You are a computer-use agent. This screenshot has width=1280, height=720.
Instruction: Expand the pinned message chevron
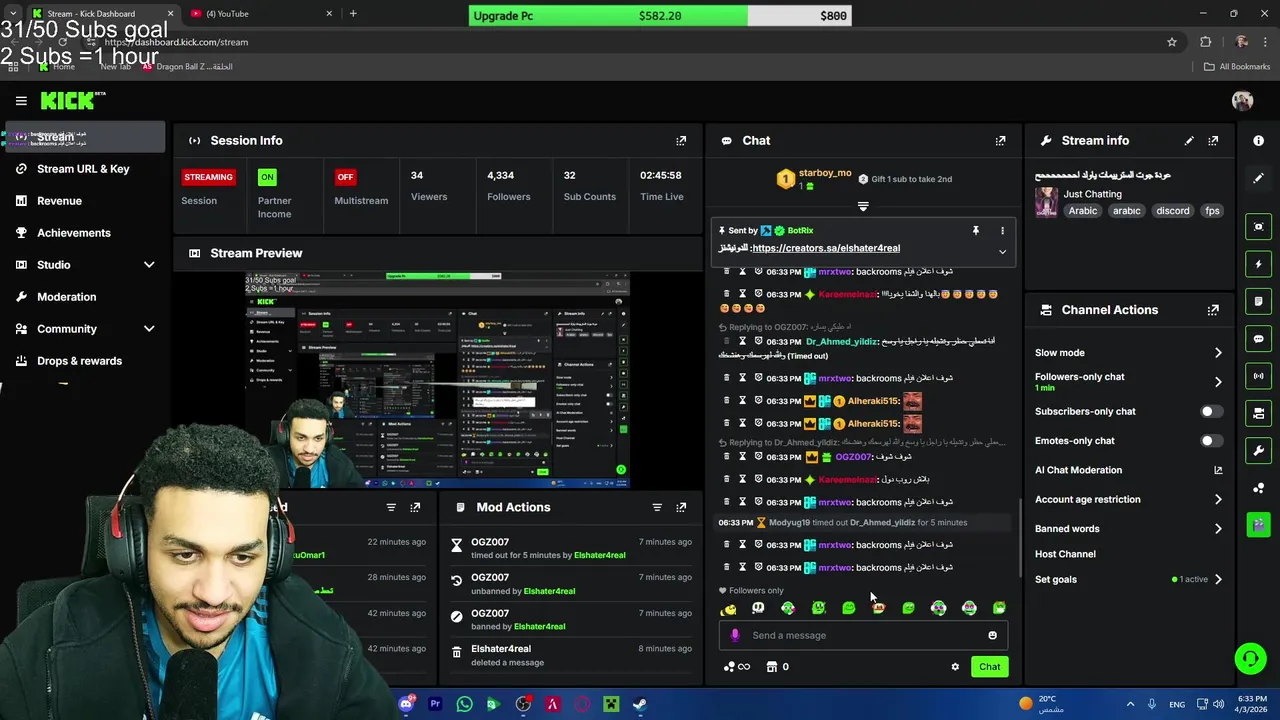point(1002,252)
